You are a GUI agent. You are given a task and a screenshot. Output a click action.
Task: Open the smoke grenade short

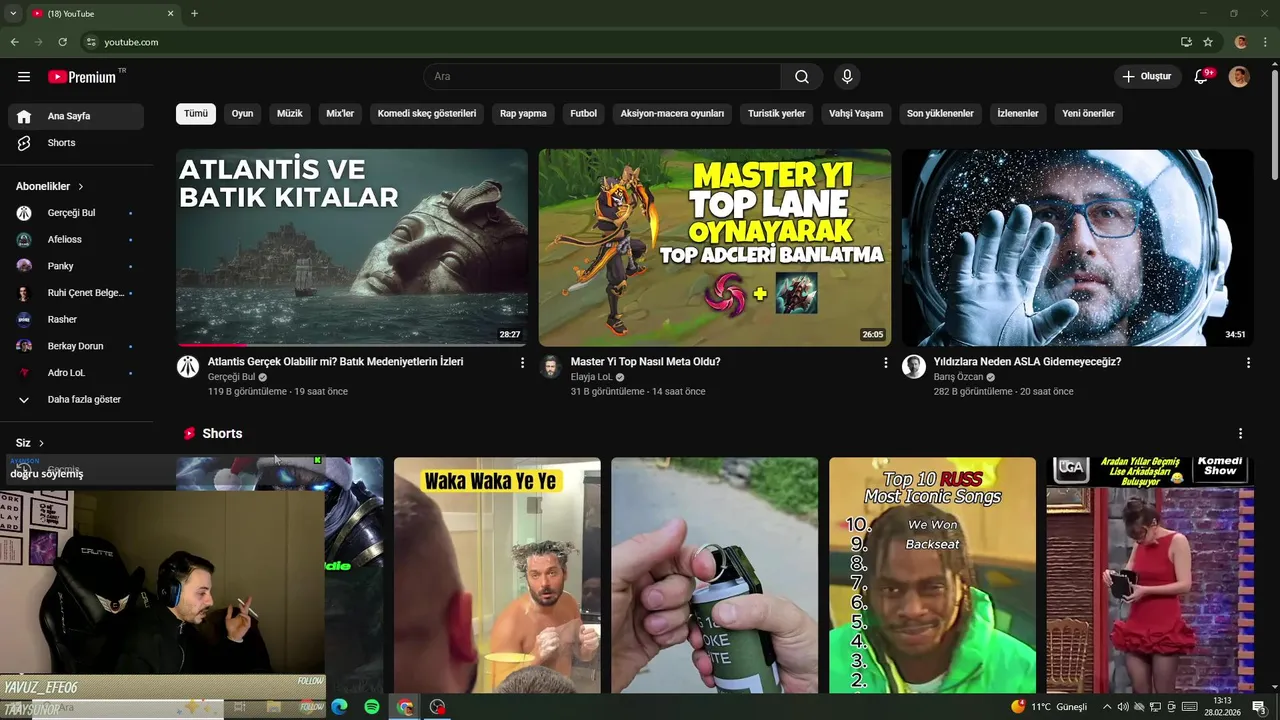coord(715,576)
